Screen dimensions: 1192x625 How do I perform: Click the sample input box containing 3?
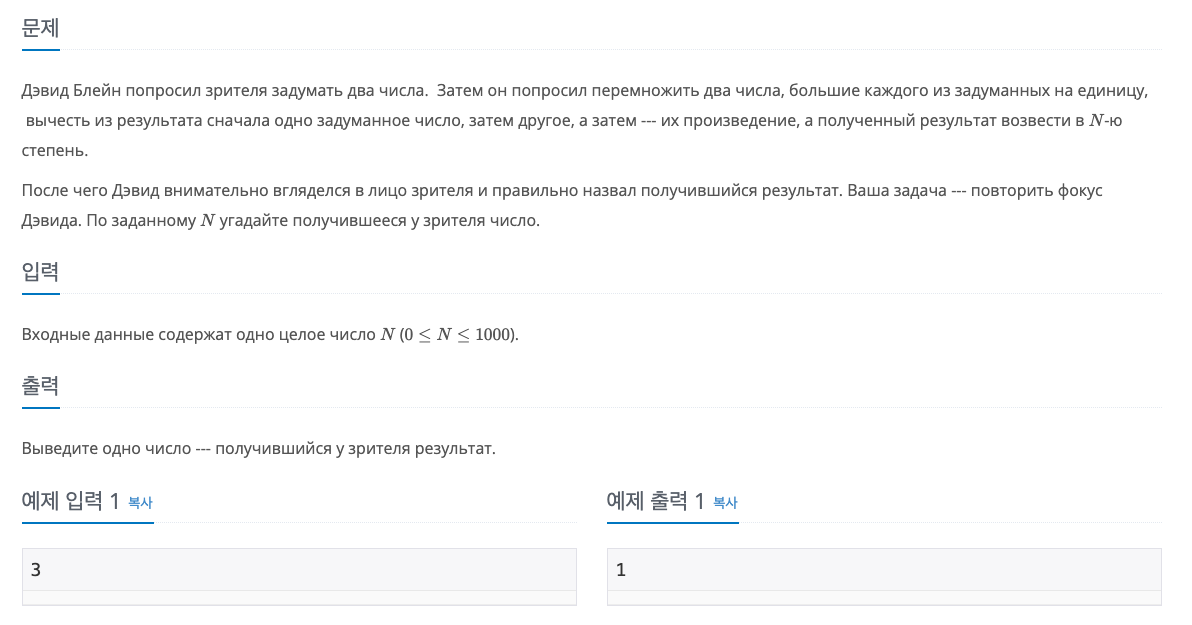click(x=299, y=576)
